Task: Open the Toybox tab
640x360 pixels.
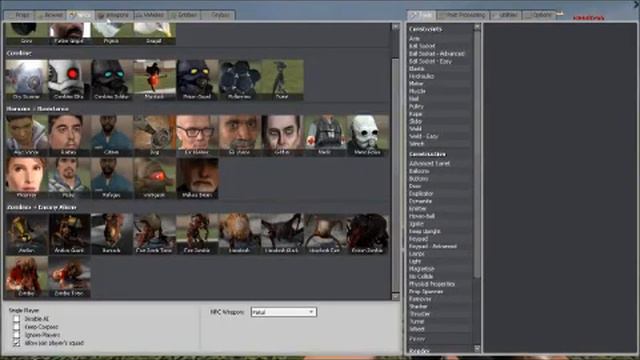Action: point(218,15)
